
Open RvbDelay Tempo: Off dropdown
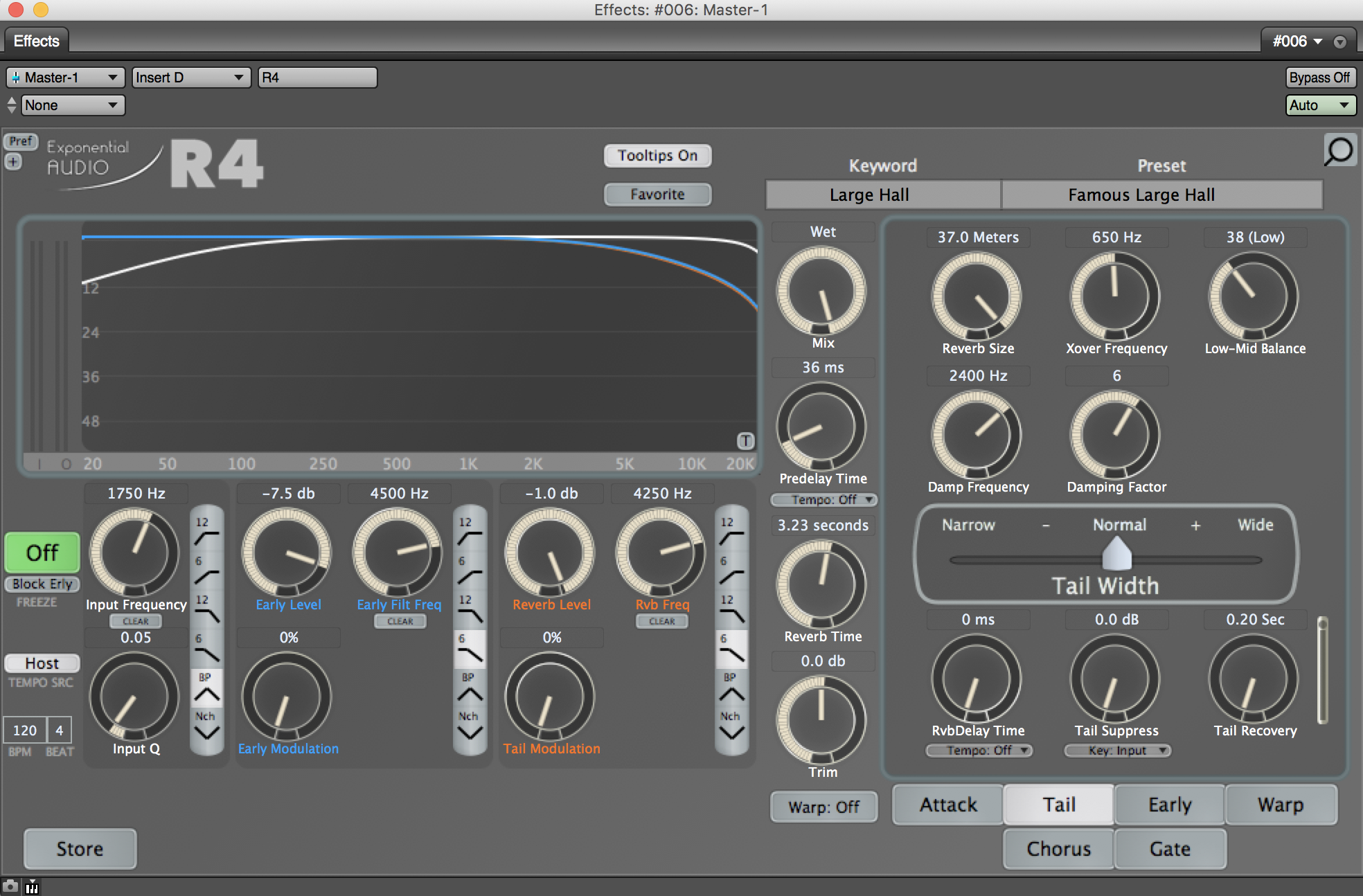point(979,751)
